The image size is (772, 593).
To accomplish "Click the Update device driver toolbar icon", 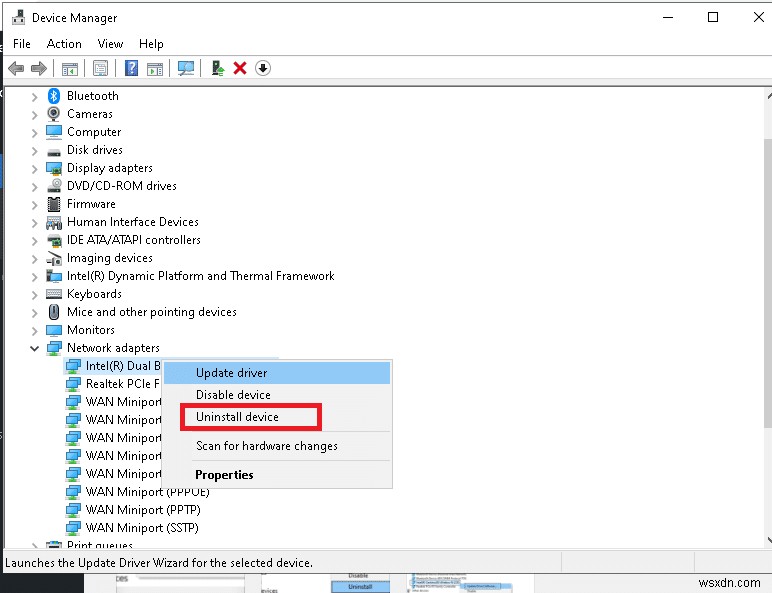I will pos(217,68).
